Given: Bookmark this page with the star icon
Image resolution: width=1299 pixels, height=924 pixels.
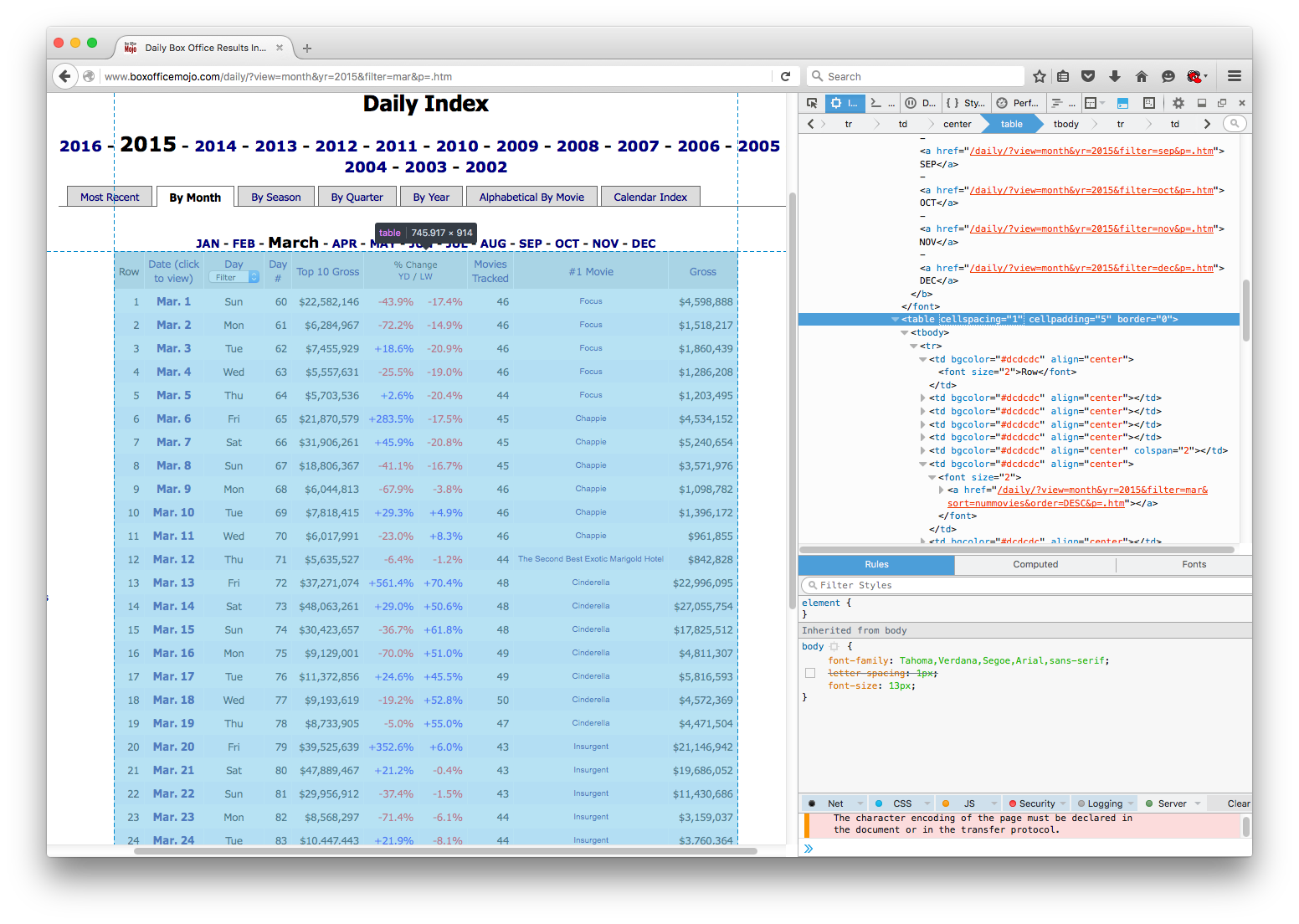Looking at the screenshot, I should (1040, 76).
